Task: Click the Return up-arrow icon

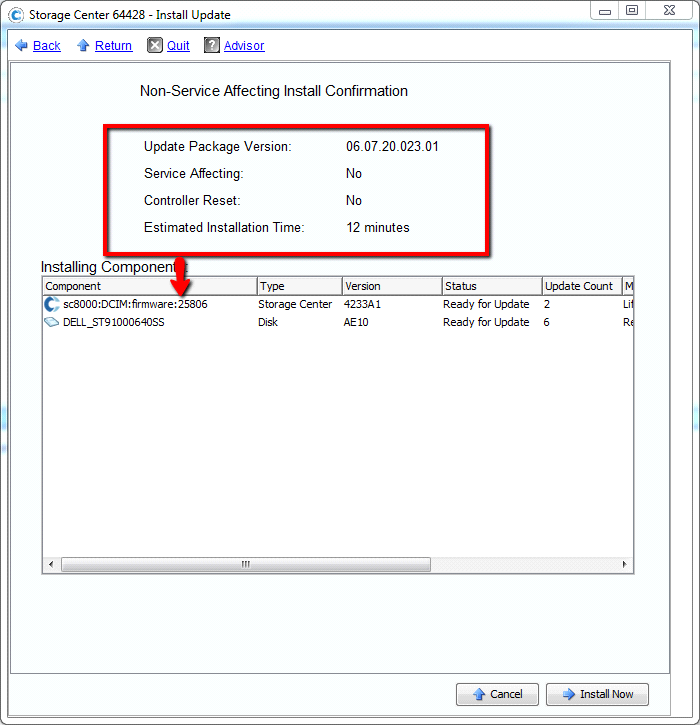Action: 83,45
